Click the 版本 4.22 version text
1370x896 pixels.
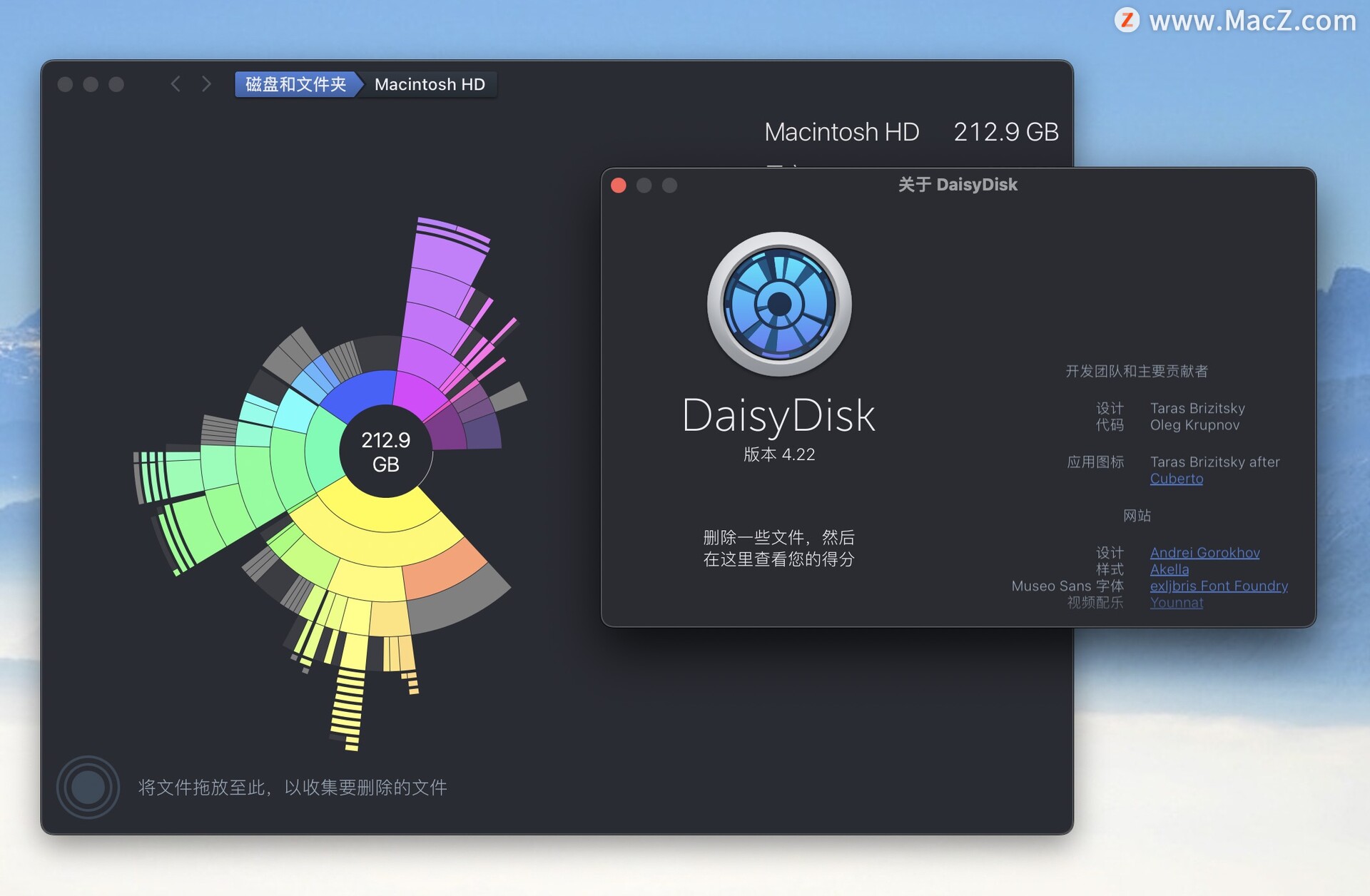779,454
